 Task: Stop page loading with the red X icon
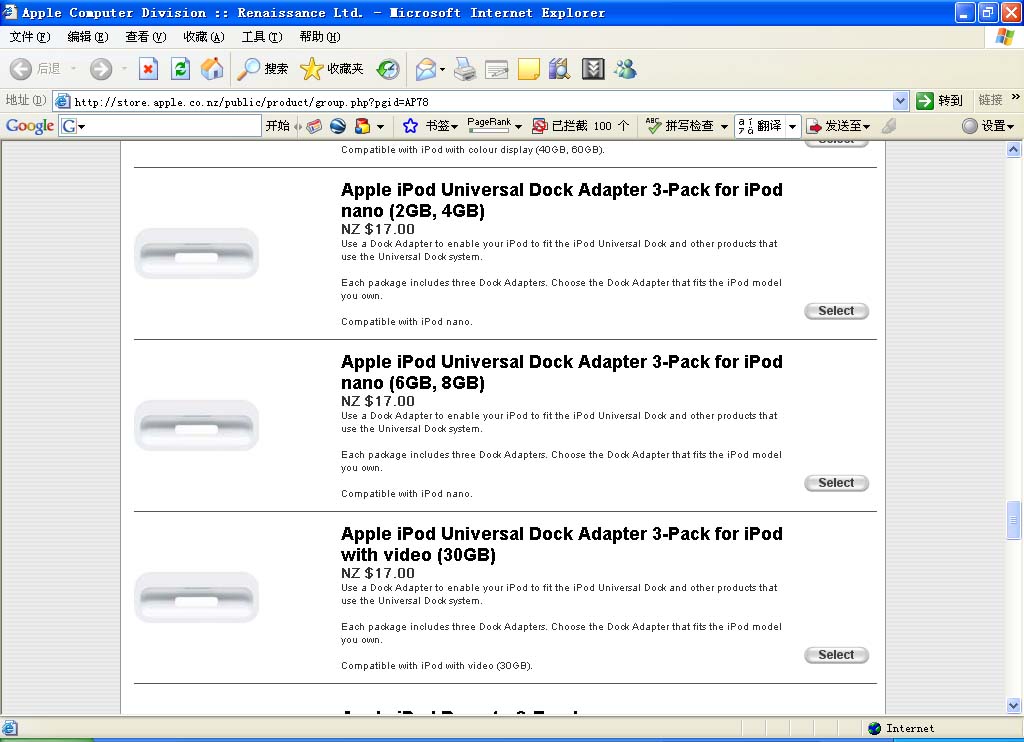148,69
